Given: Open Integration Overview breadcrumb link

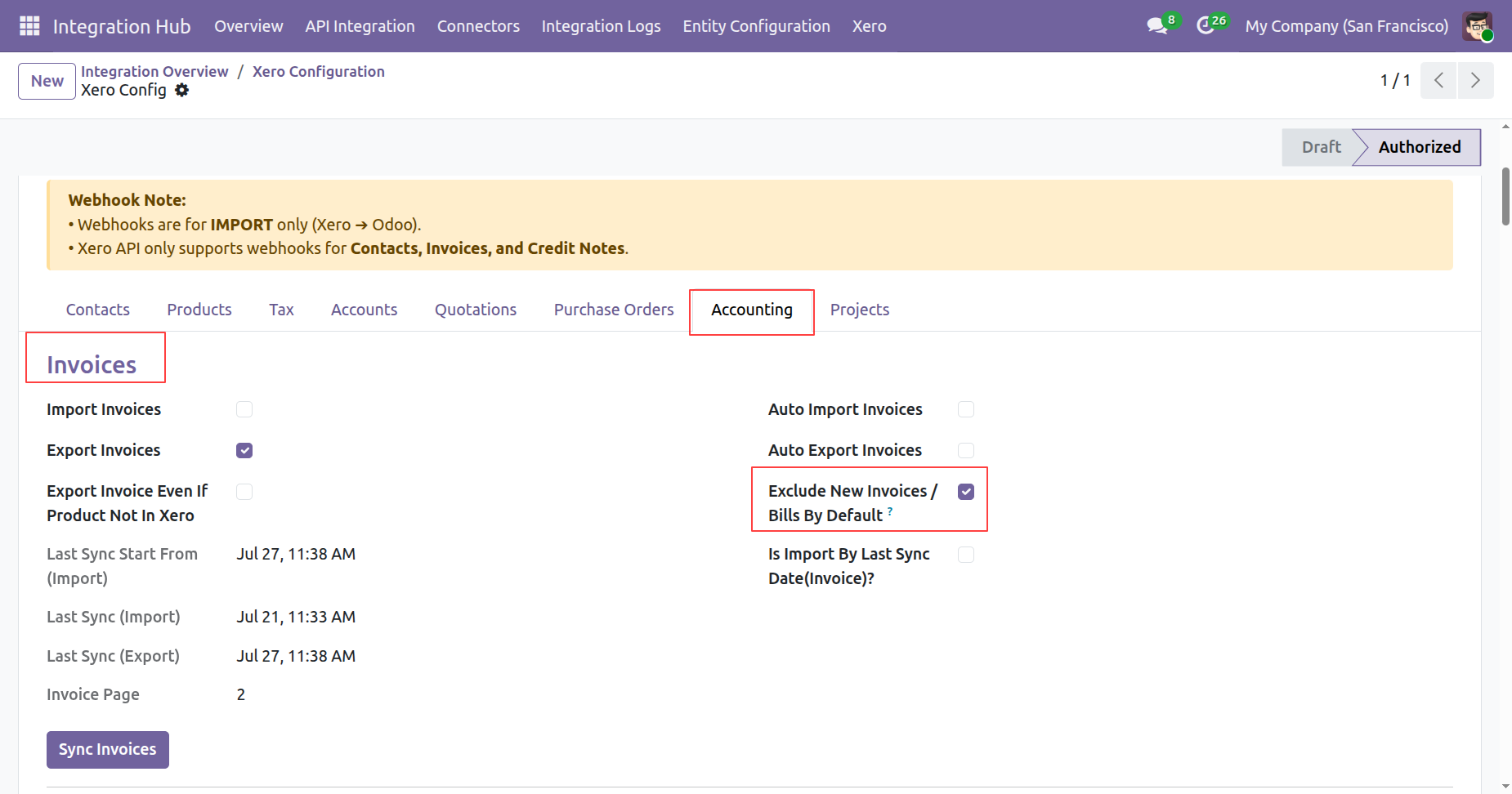Looking at the screenshot, I should pyautogui.click(x=154, y=71).
